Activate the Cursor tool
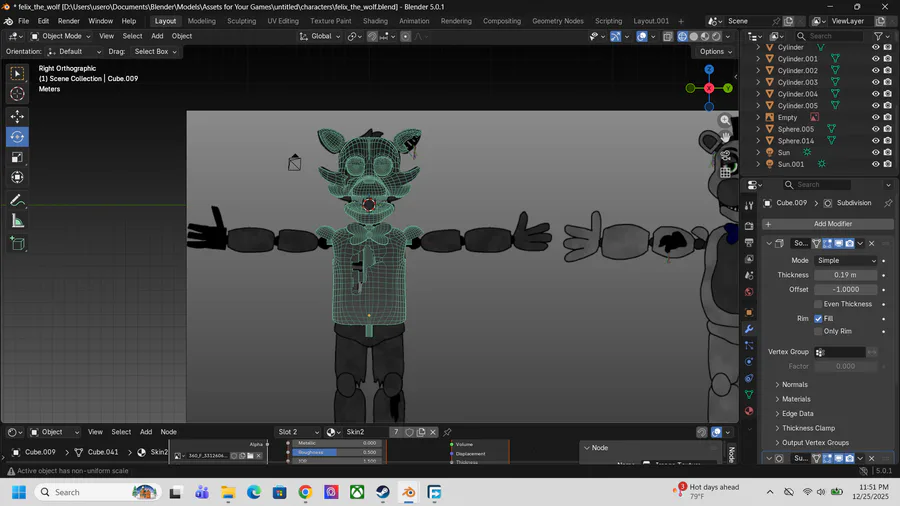Screen dimensions: 900x506 coord(17,94)
